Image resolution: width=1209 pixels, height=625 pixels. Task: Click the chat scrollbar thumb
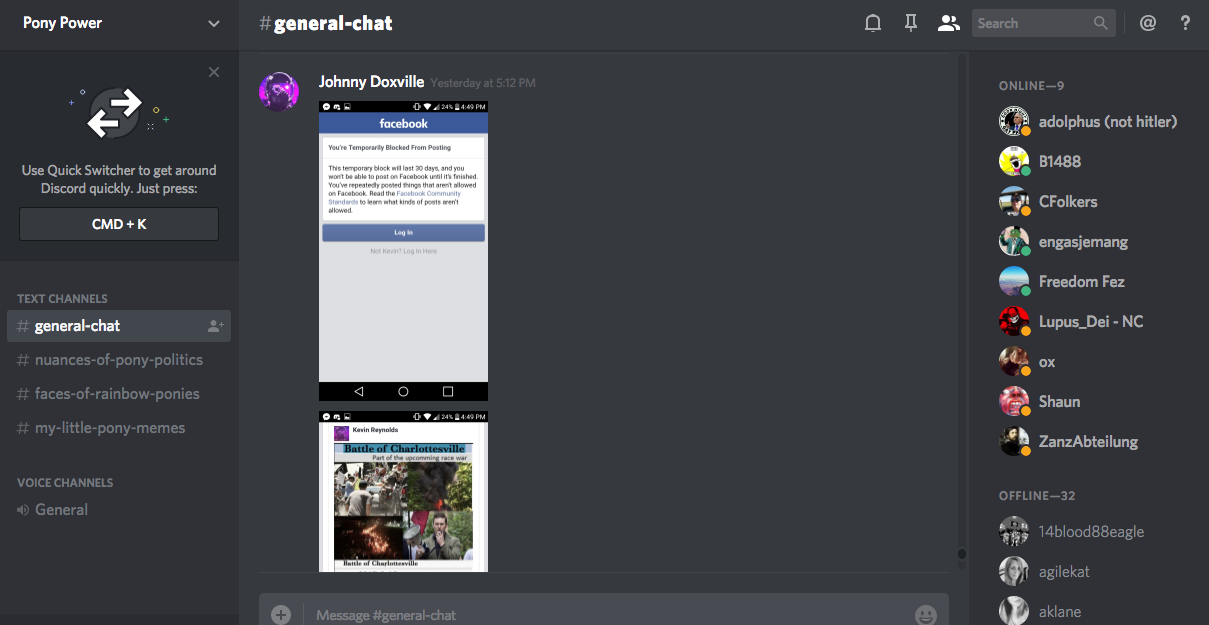(x=962, y=553)
